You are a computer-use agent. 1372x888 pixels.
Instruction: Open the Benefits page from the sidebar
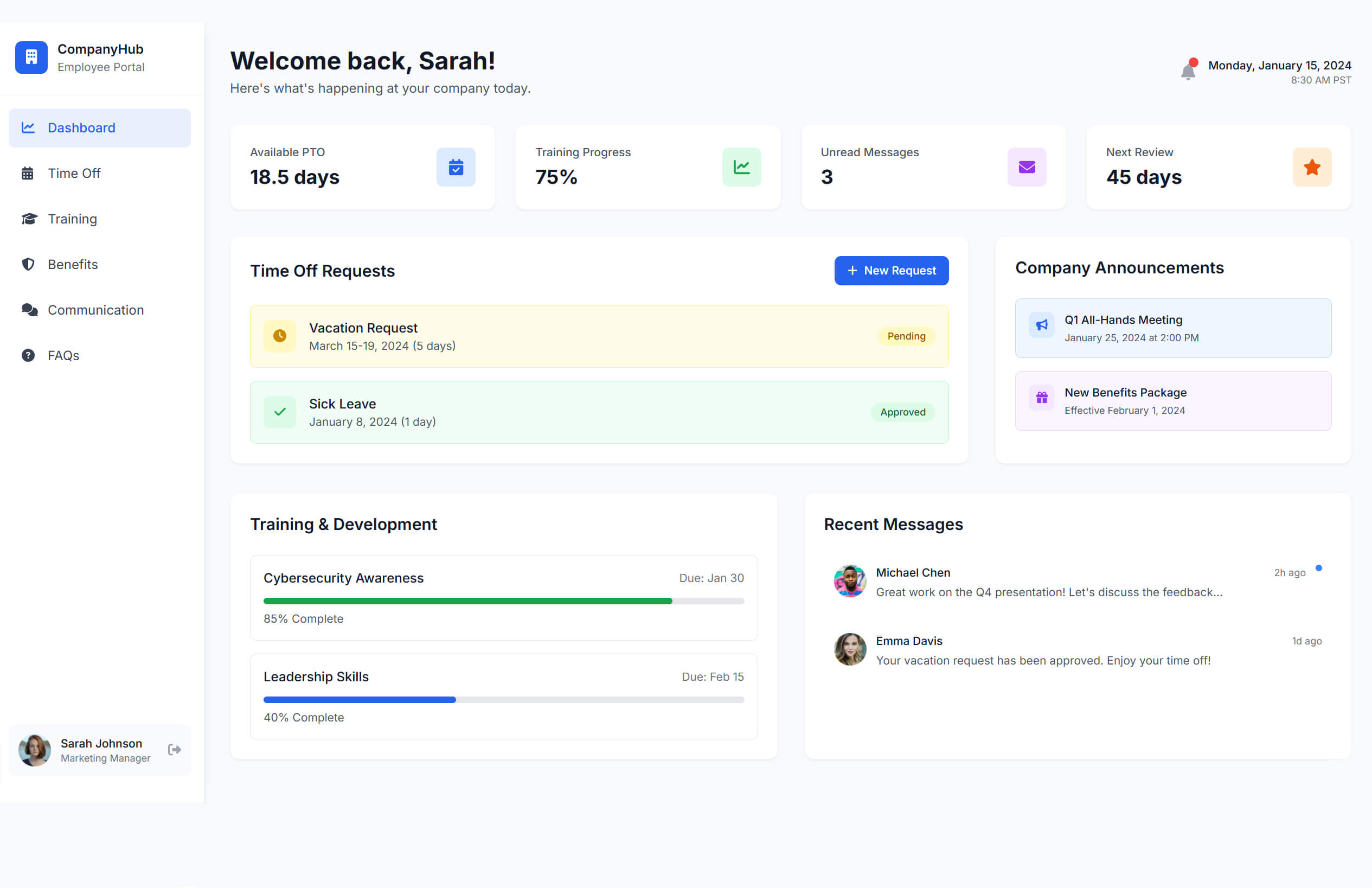click(73, 265)
